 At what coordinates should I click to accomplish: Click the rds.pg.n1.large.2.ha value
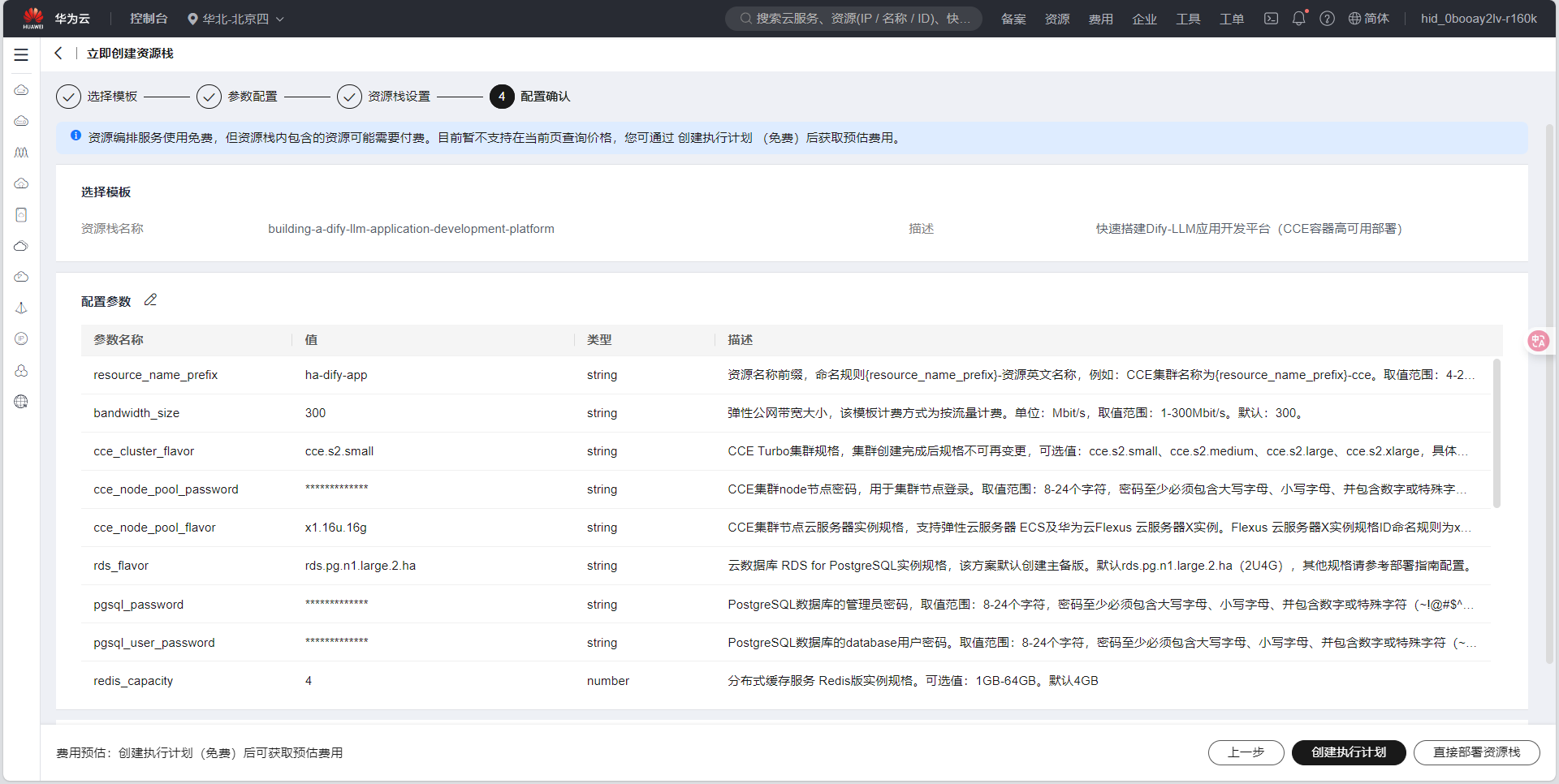pos(361,566)
